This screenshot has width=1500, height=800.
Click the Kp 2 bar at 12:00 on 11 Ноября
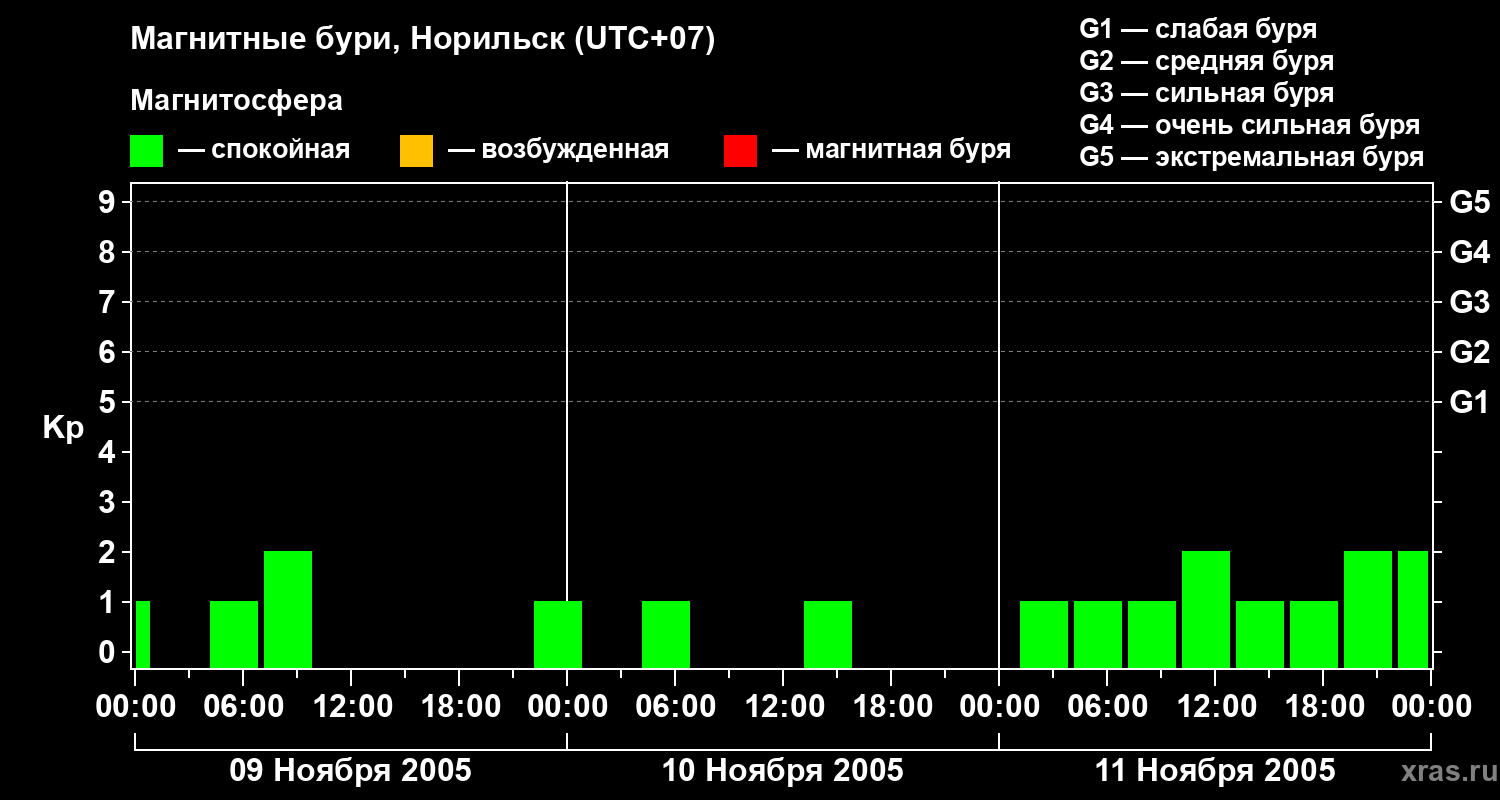pyautogui.click(x=1206, y=609)
